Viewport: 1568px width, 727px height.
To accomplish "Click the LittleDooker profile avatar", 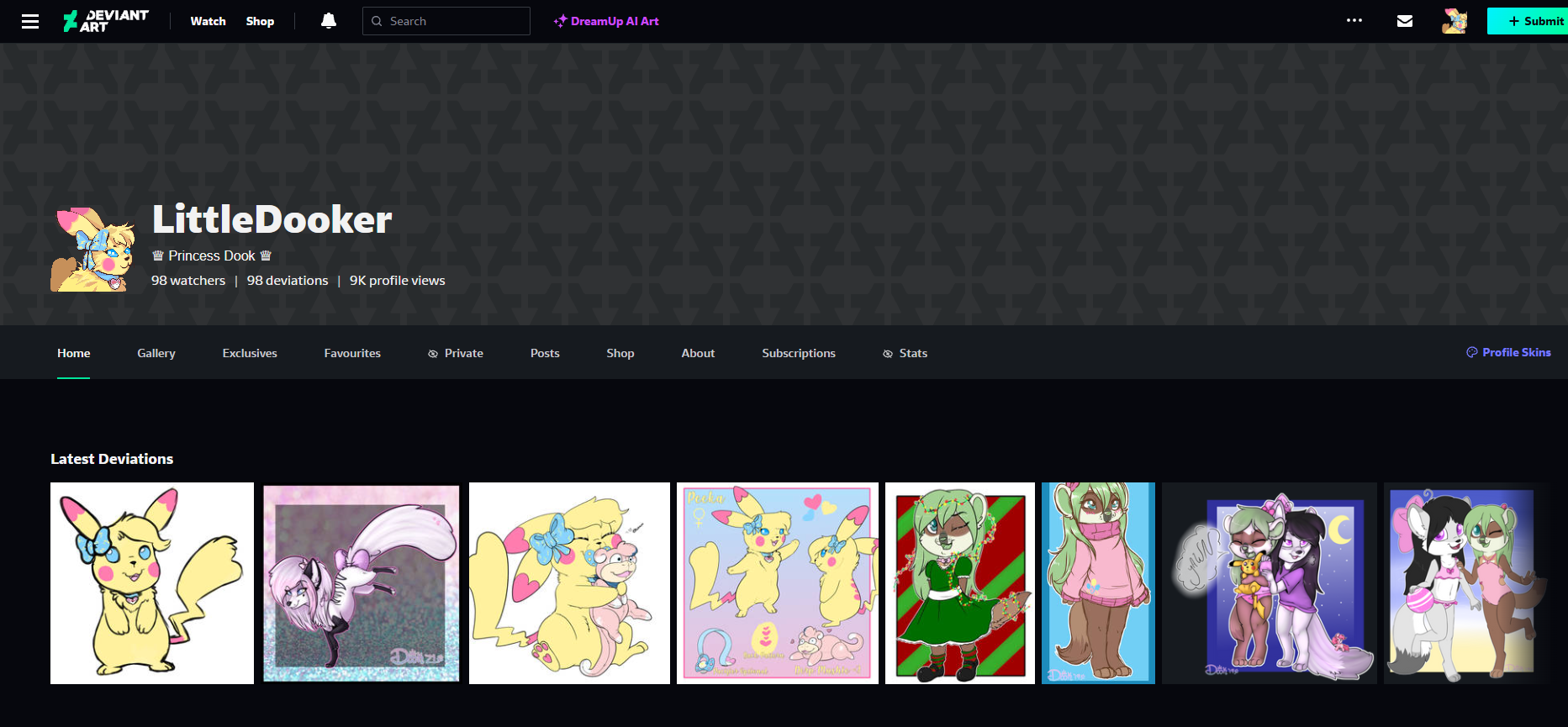I will (x=92, y=250).
